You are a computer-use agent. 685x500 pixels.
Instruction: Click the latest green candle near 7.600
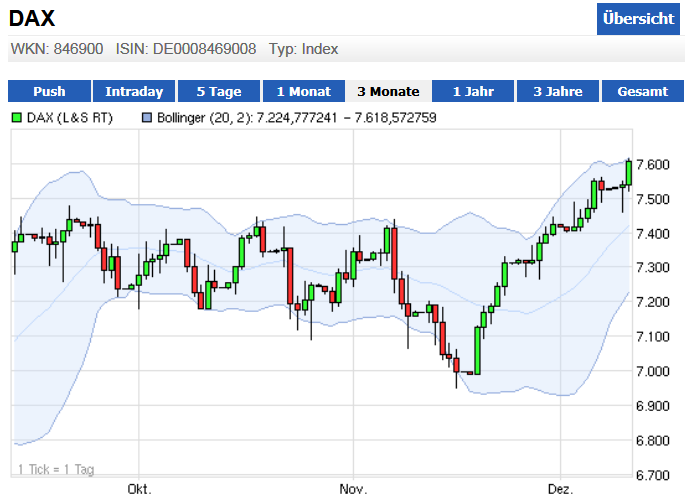629,173
